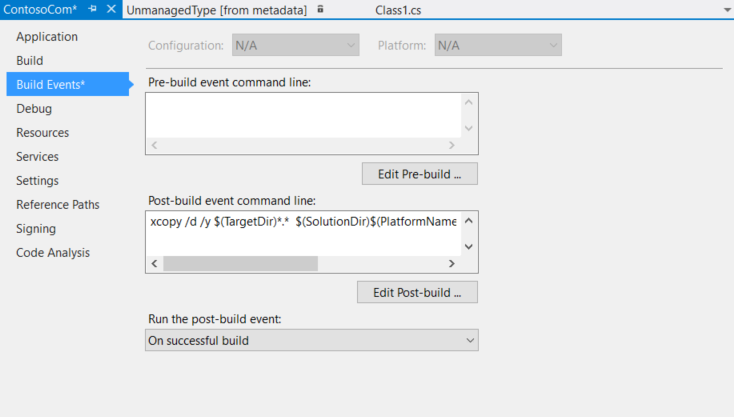734x417 pixels.
Task: Click inside the Pre-build event command box
Action: click(303, 114)
